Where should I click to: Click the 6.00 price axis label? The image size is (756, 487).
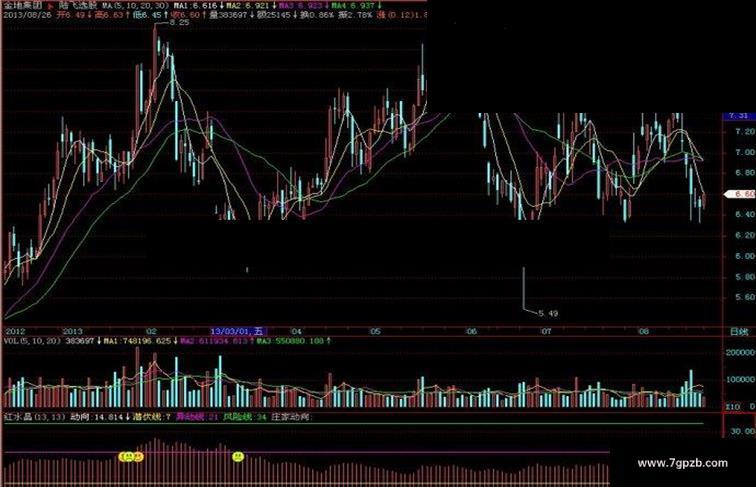[x=745, y=256]
